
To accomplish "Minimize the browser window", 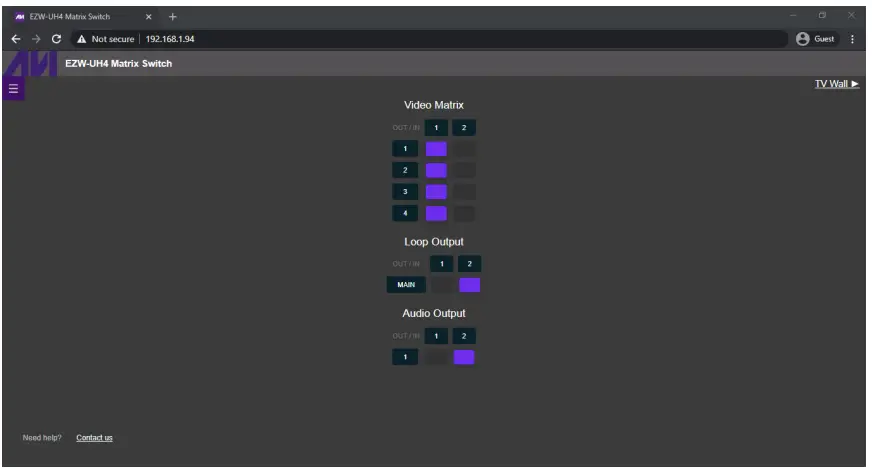I will [x=794, y=16].
